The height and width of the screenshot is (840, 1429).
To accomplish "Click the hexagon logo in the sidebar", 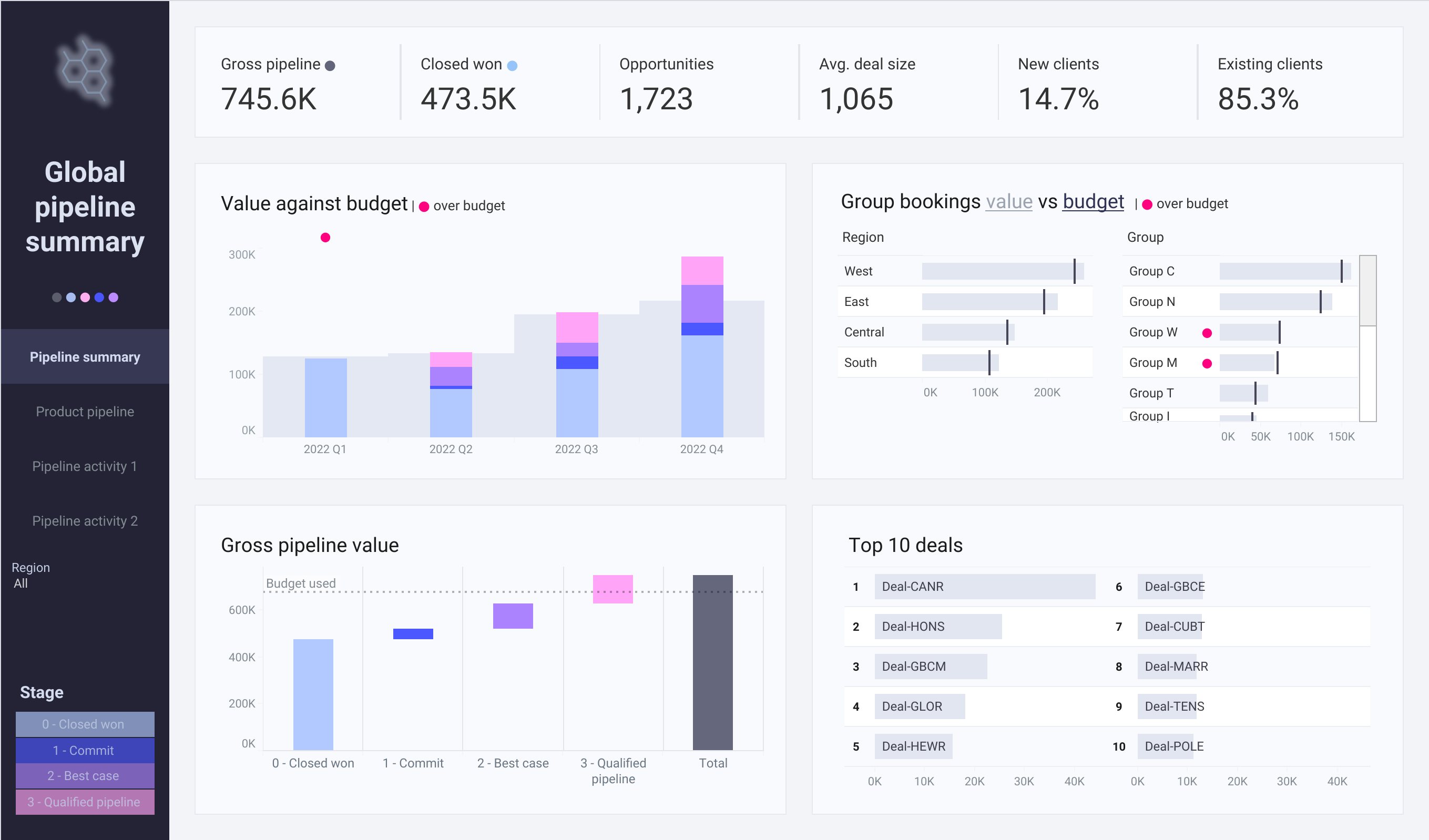I will pyautogui.click(x=85, y=71).
